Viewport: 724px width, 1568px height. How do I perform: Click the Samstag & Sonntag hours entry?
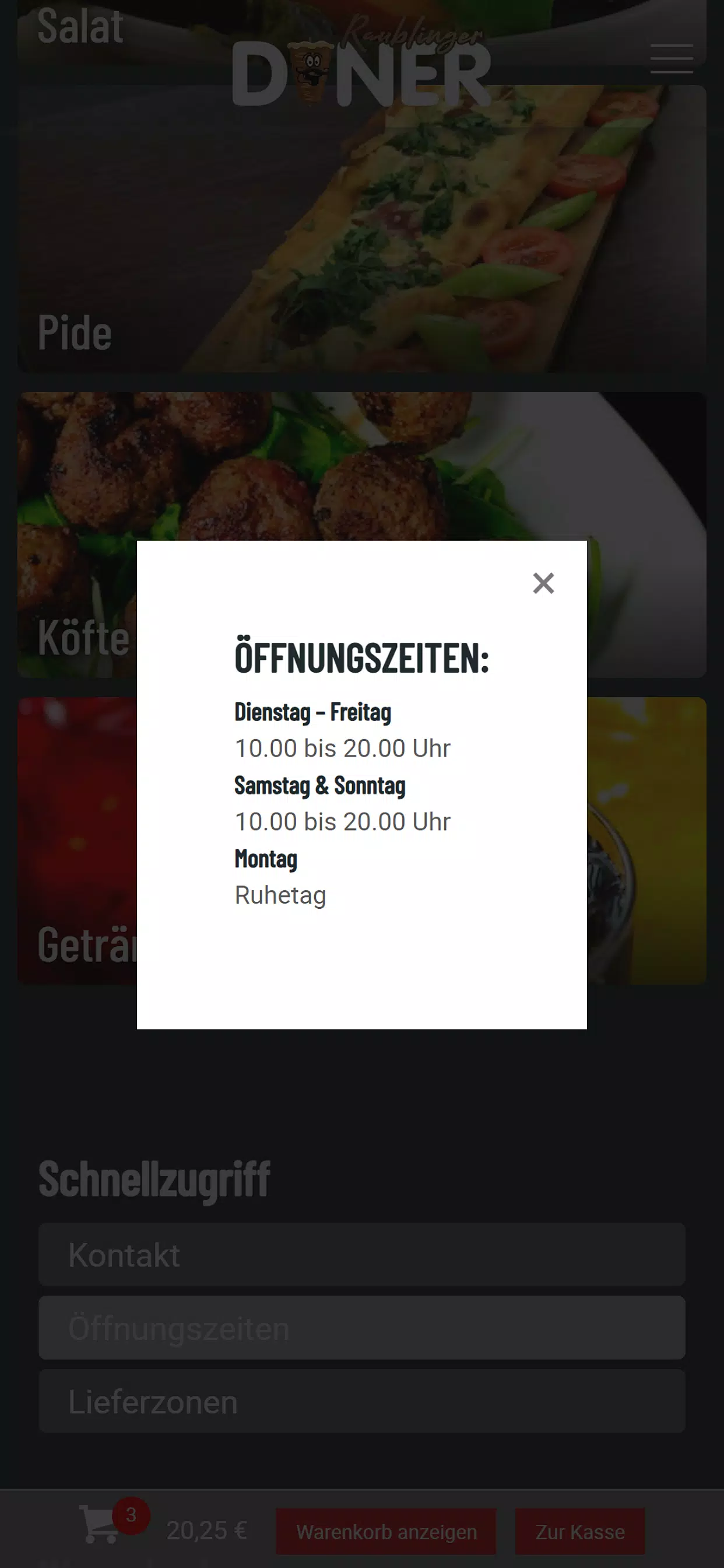[x=343, y=803]
